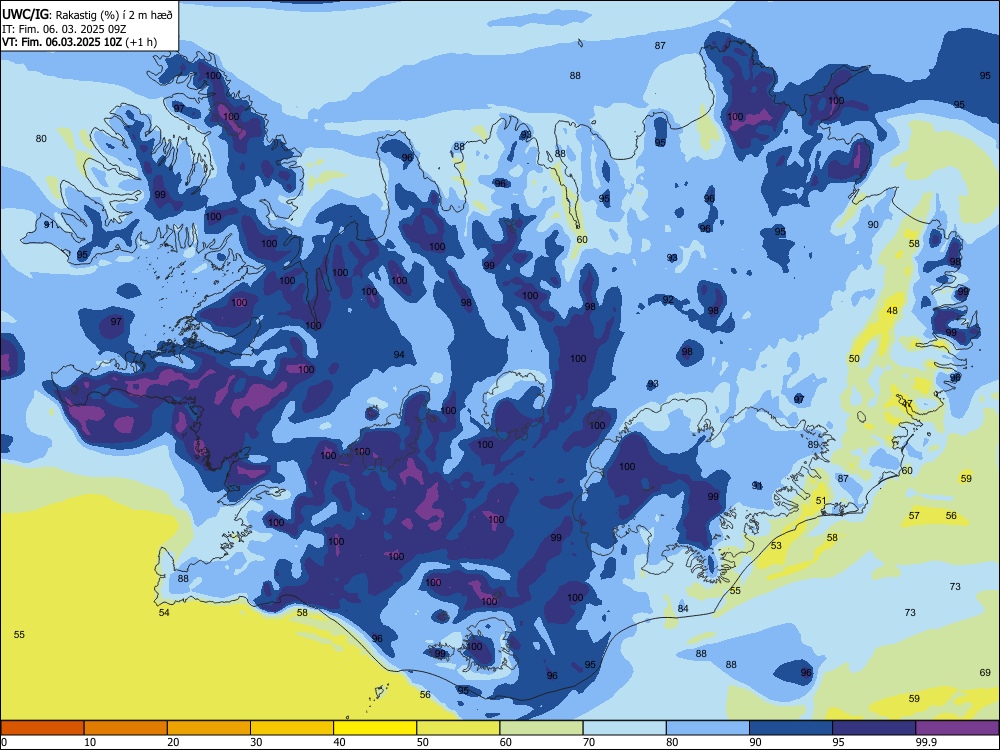1000x750 pixels.
Task: Click the 80–90 light blue legend swatch
Action: click(x=708, y=728)
